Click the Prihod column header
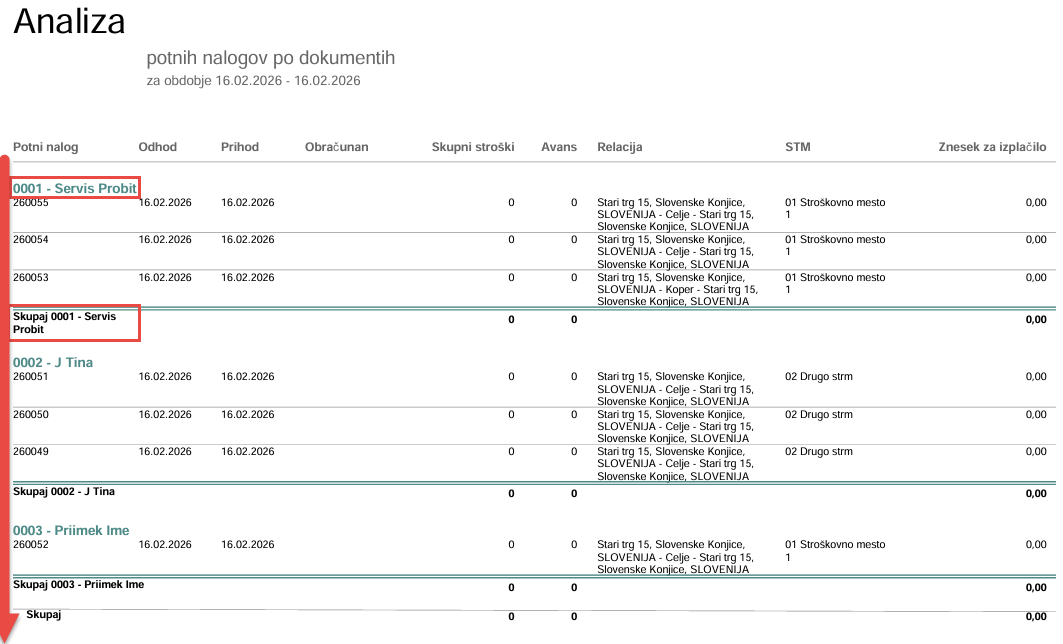 click(x=240, y=147)
